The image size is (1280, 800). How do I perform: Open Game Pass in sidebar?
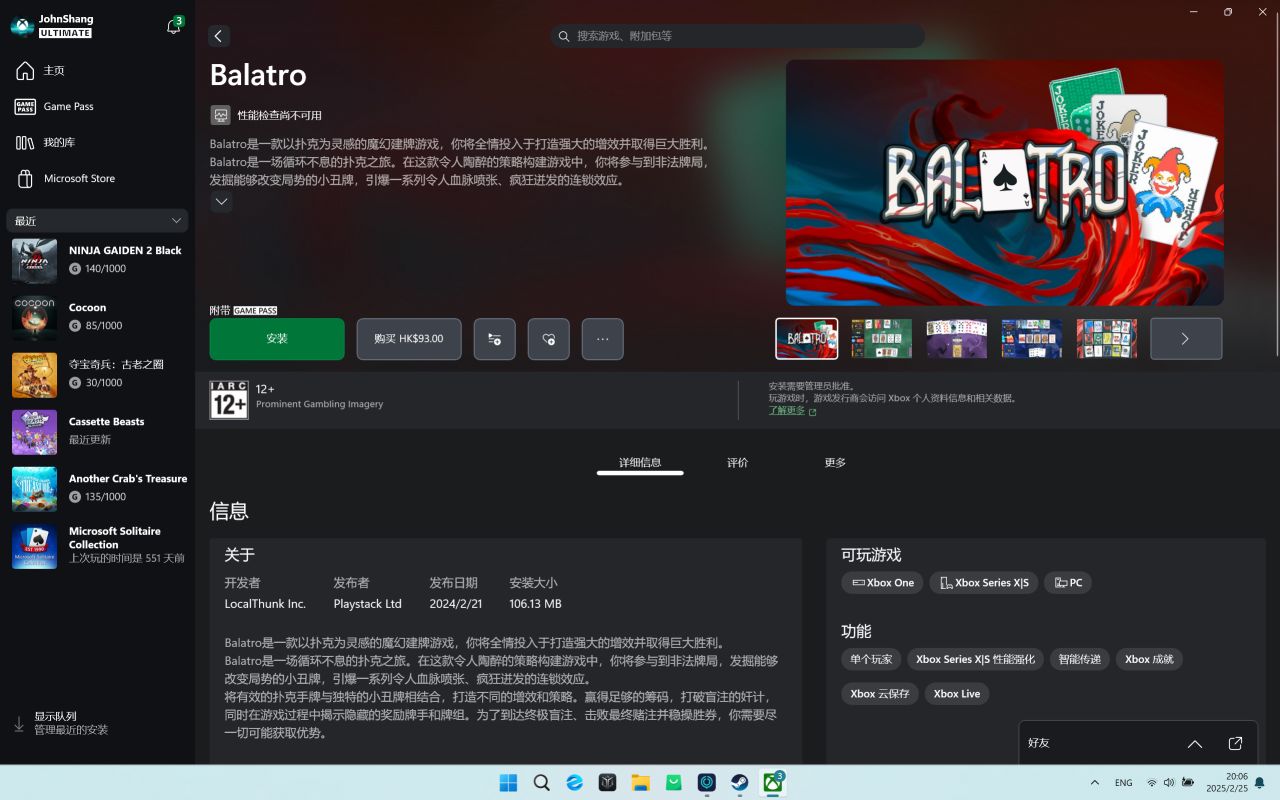(97, 107)
